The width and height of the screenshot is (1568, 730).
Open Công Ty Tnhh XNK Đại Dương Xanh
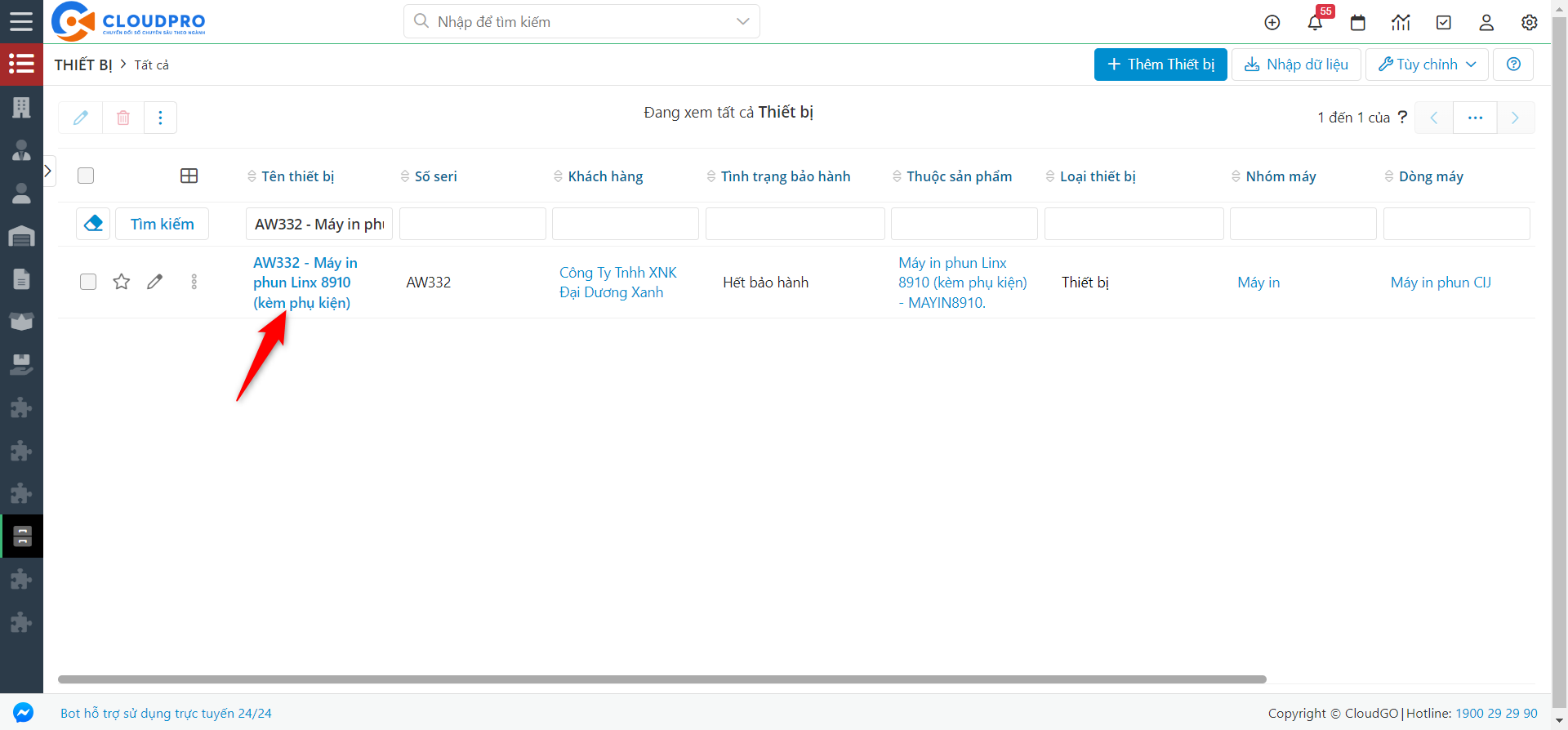(618, 283)
